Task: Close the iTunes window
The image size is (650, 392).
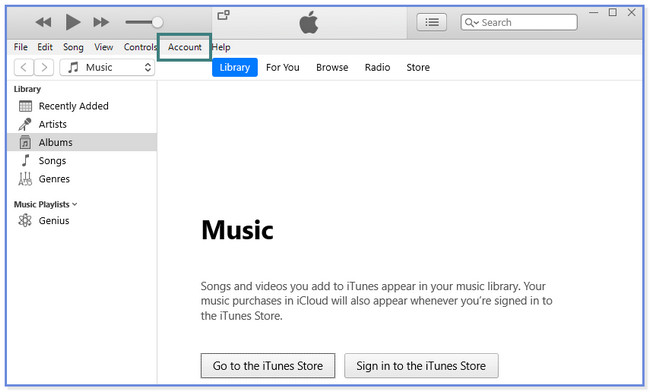Action: pyautogui.click(x=631, y=12)
